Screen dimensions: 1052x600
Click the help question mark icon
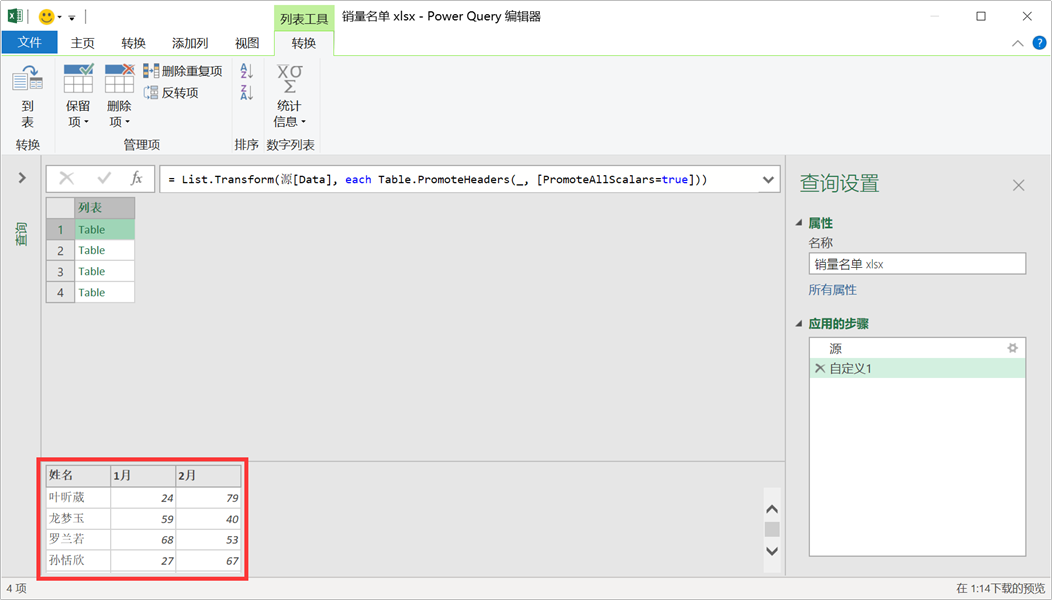[1039, 43]
